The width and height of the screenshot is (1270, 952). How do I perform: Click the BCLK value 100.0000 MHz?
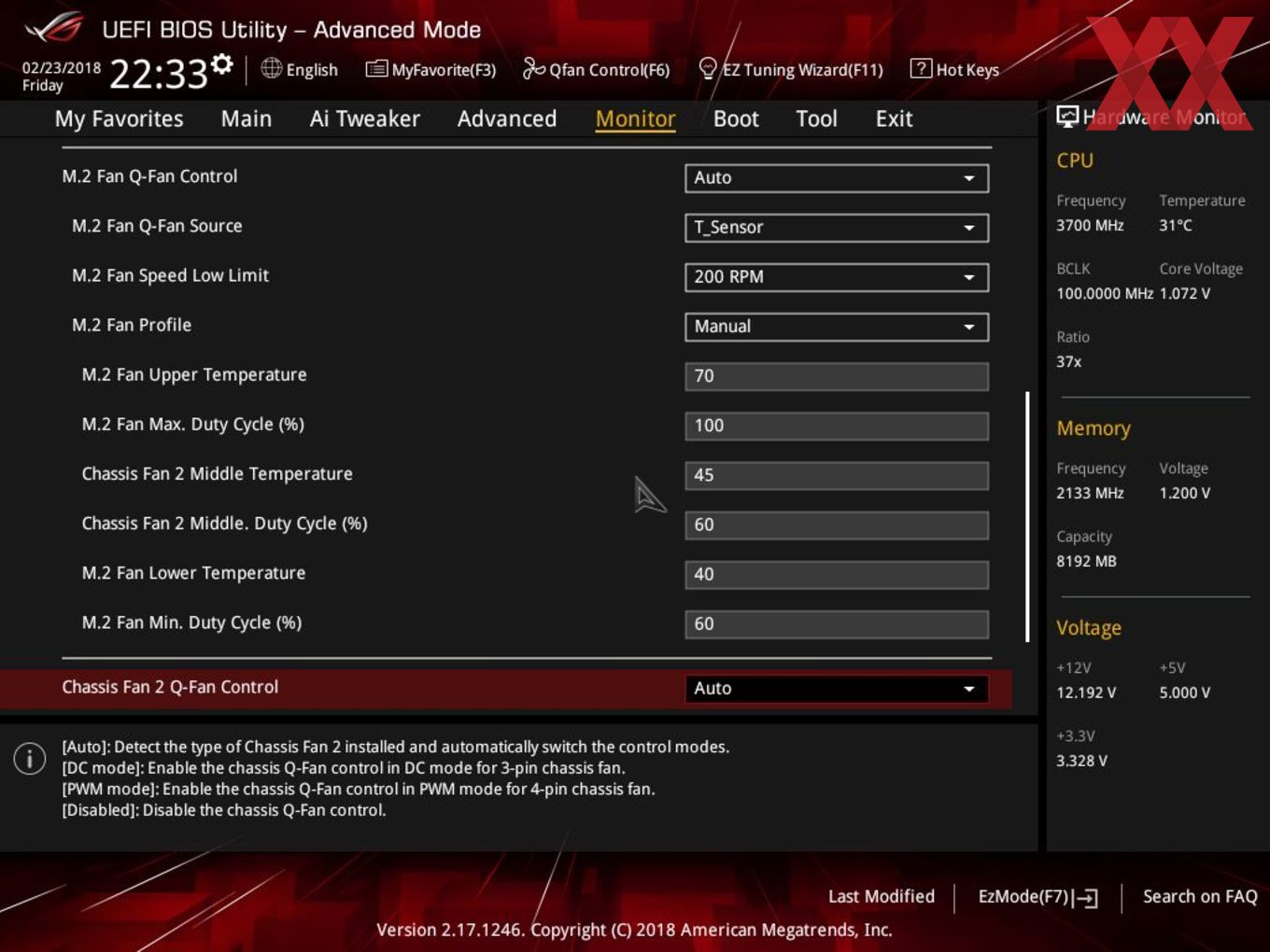[1105, 293]
